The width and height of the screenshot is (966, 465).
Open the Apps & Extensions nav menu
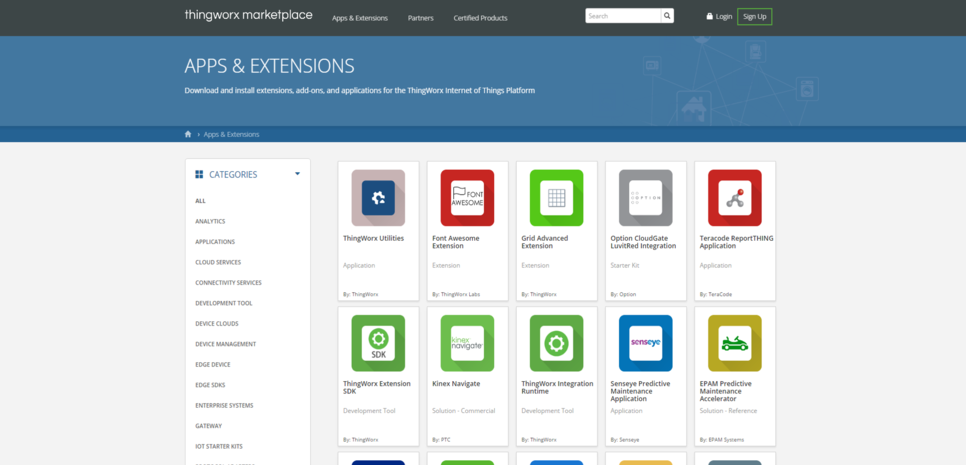coord(360,18)
